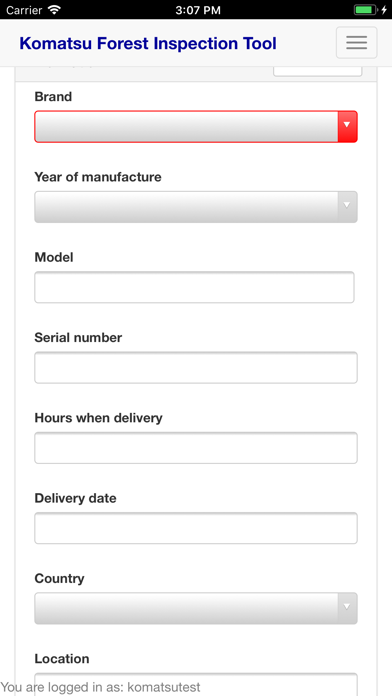Screen dimensions: 392x696
Task: Click the Location input field
Action: (x=196, y=684)
